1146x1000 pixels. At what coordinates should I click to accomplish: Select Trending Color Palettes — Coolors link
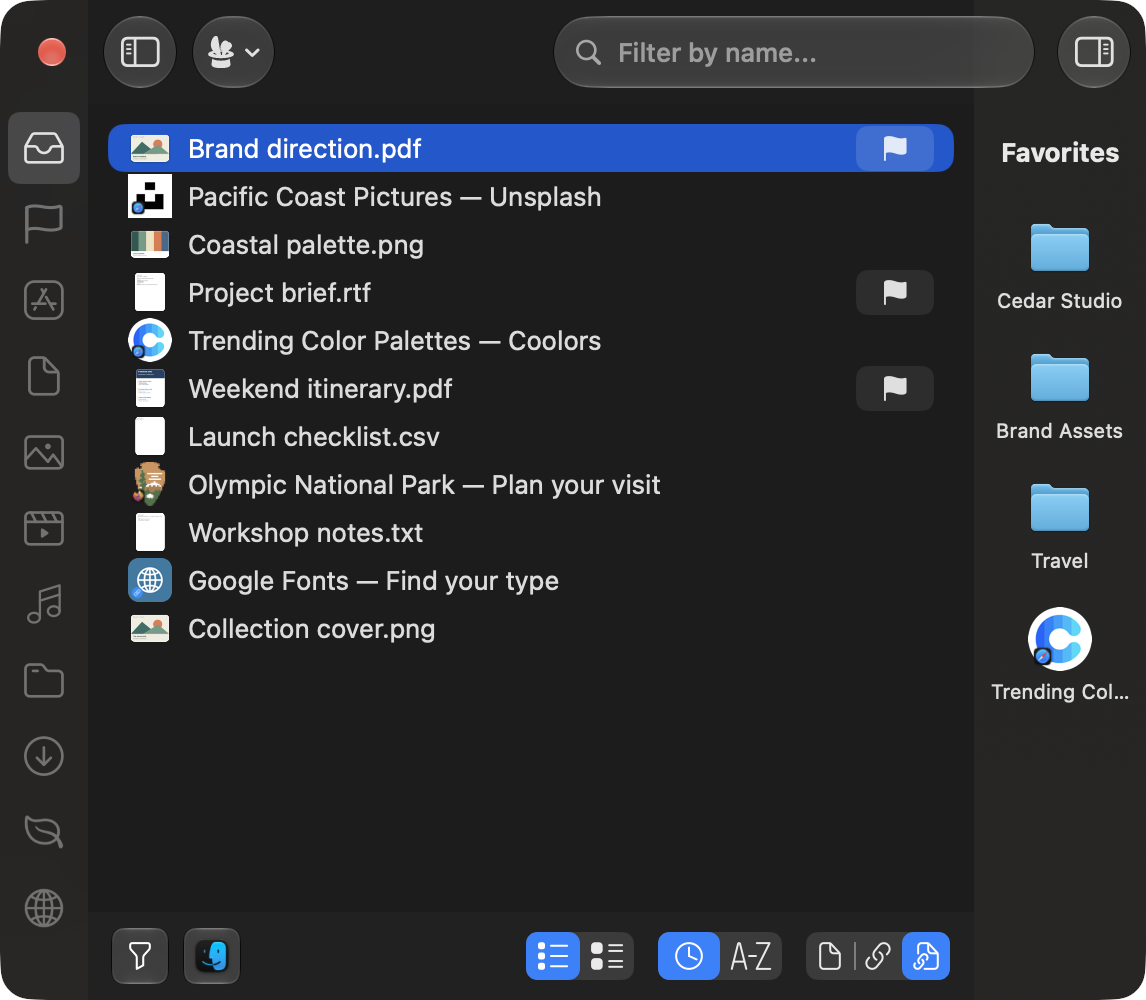pyautogui.click(x=531, y=341)
